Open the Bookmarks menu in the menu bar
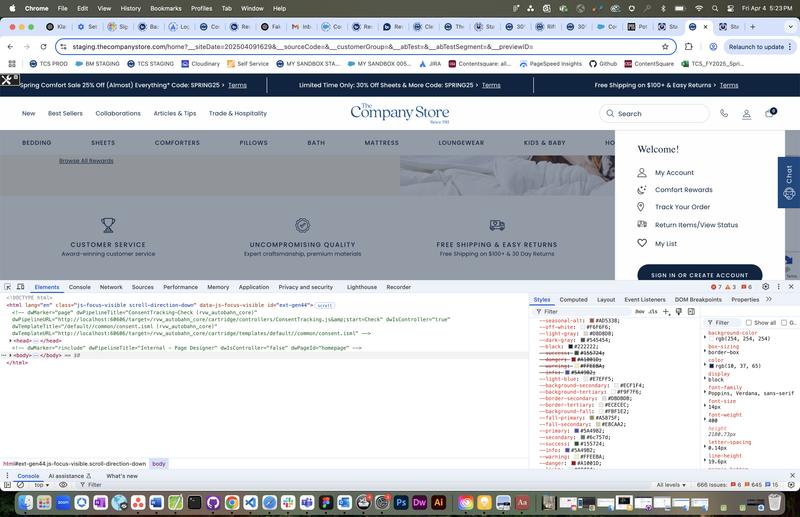This screenshot has width=800, height=517. 166,8
